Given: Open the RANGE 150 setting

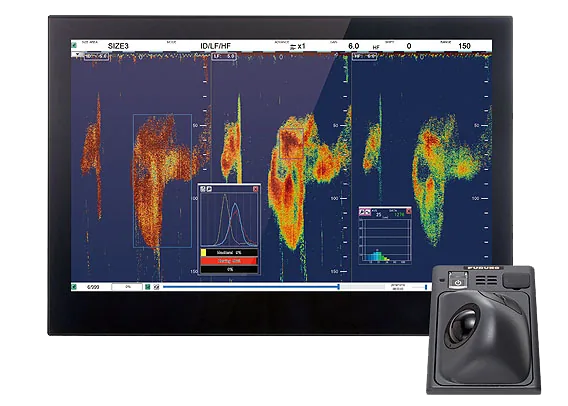Looking at the screenshot, I should [x=464, y=46].
